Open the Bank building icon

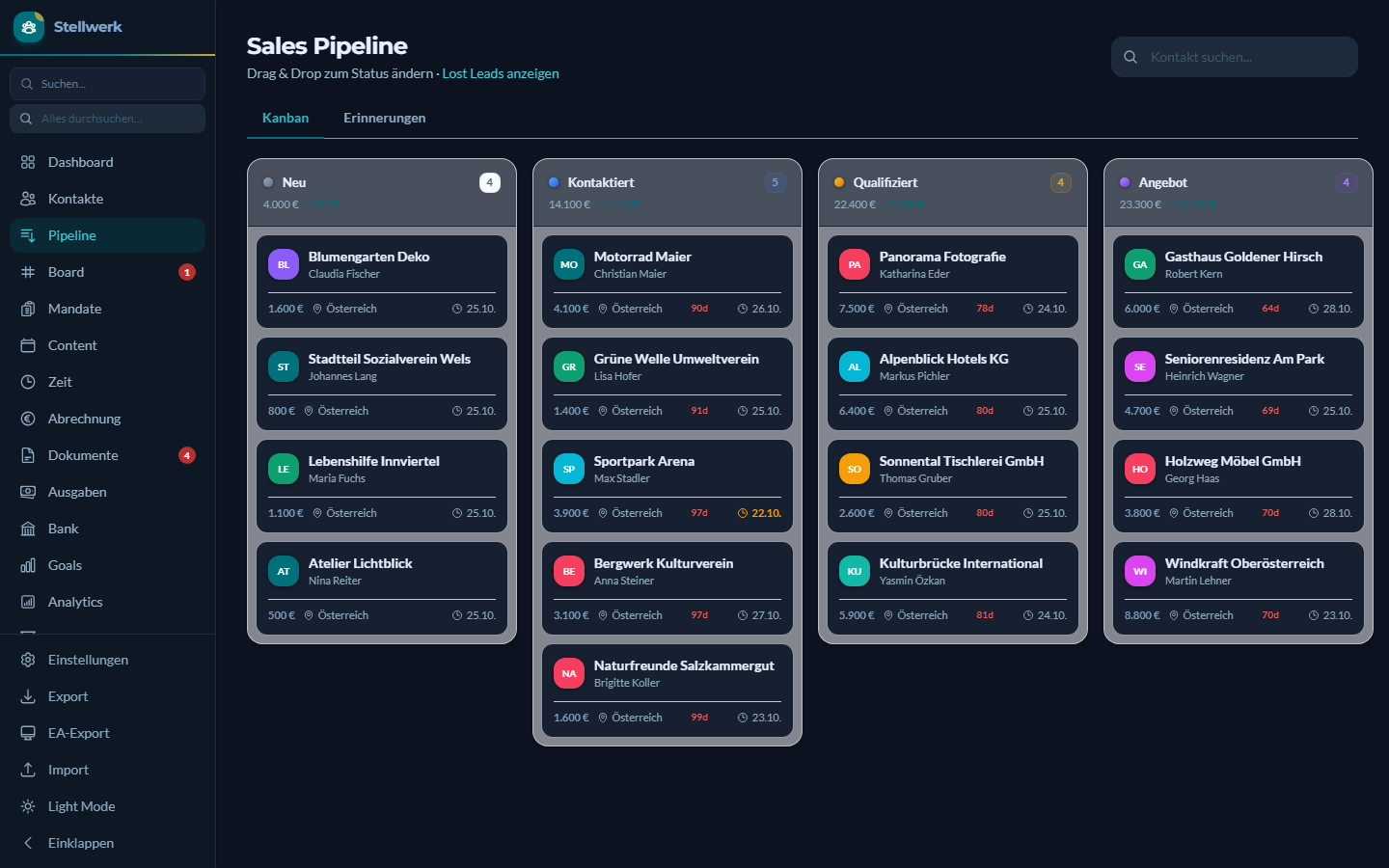tap(28, 529)
